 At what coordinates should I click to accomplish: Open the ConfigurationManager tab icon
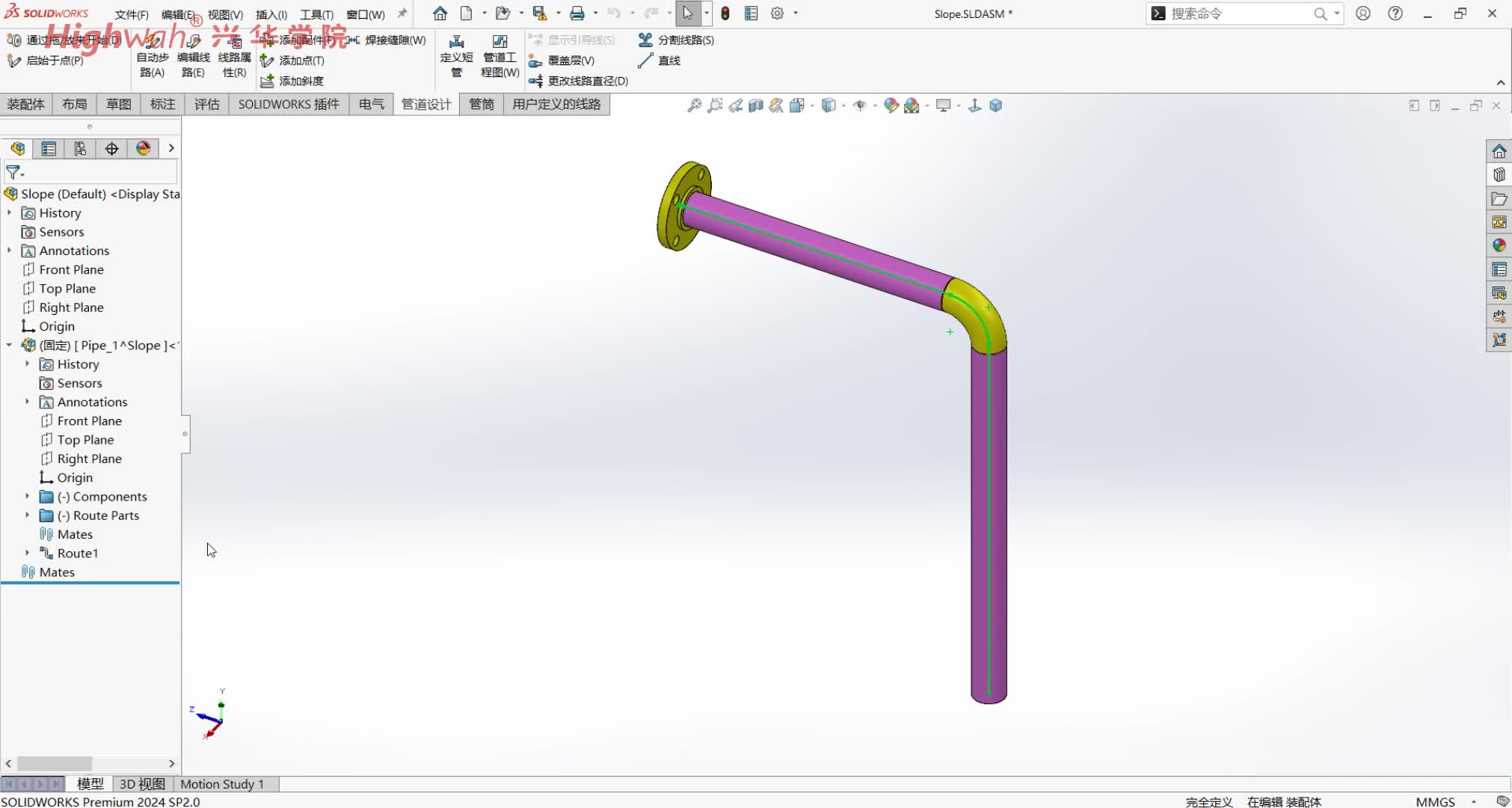(80, 149)
